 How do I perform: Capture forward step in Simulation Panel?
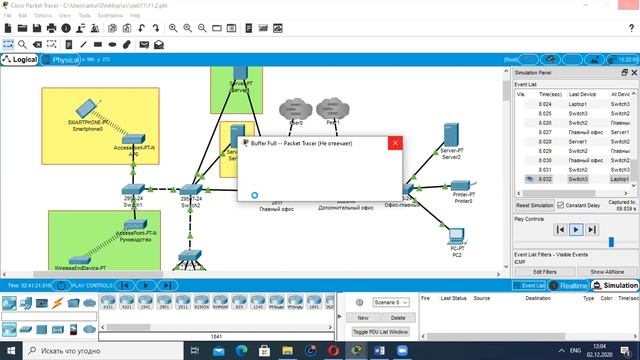[592, 230]
